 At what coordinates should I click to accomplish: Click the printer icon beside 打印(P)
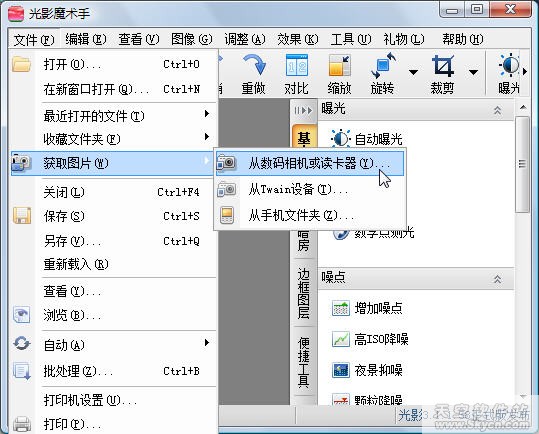click(x=22, y=424)
